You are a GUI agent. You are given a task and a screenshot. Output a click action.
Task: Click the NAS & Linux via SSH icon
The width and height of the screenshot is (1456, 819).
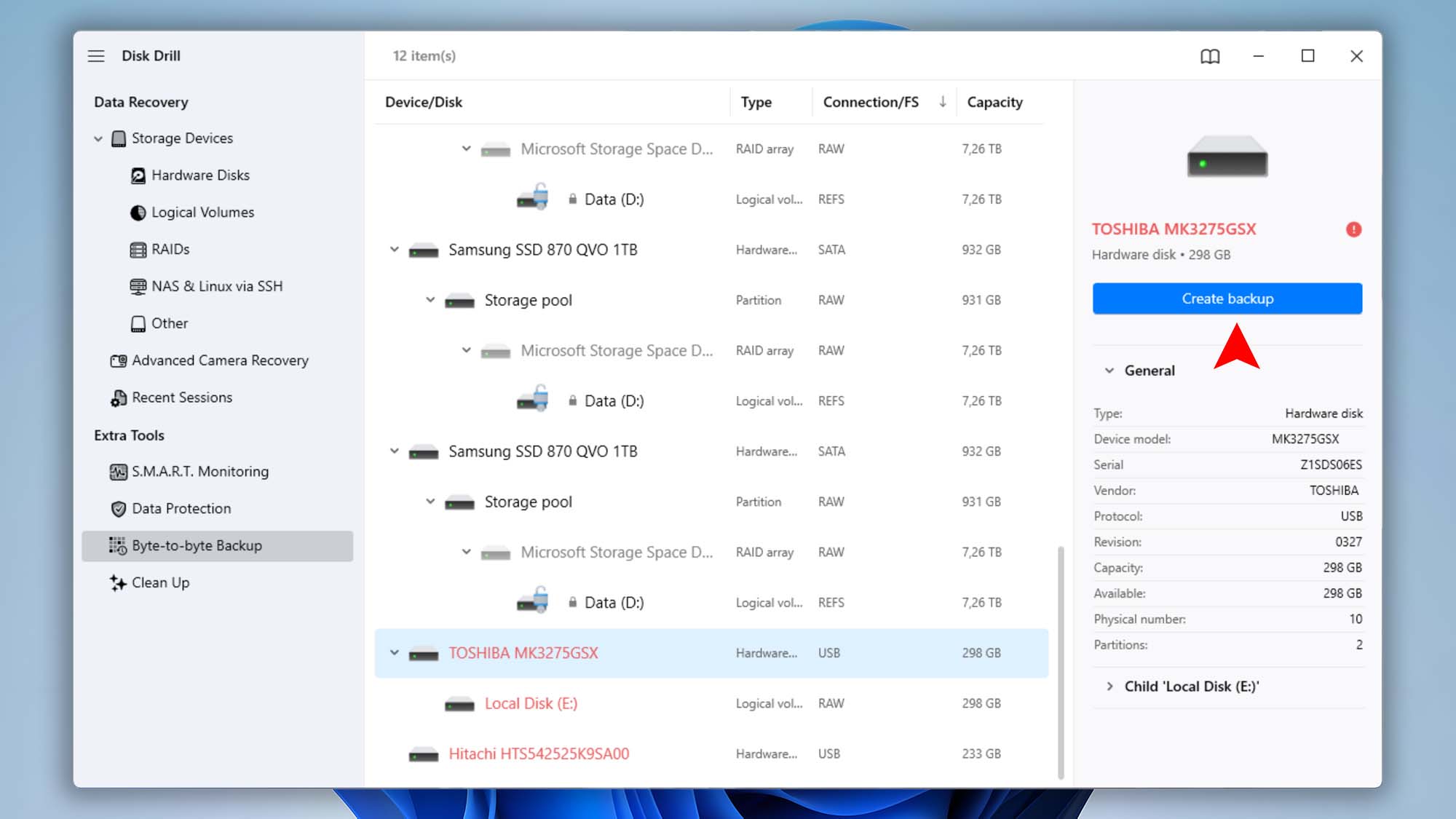click(138, 287)
